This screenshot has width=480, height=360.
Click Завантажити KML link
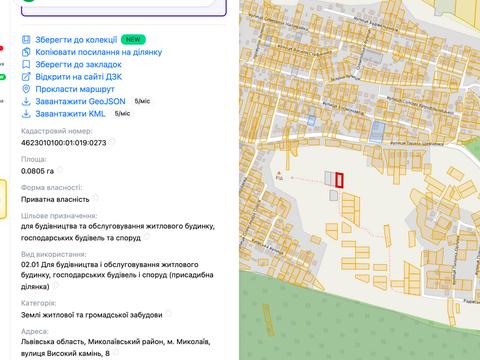click(x=70, y=114)
